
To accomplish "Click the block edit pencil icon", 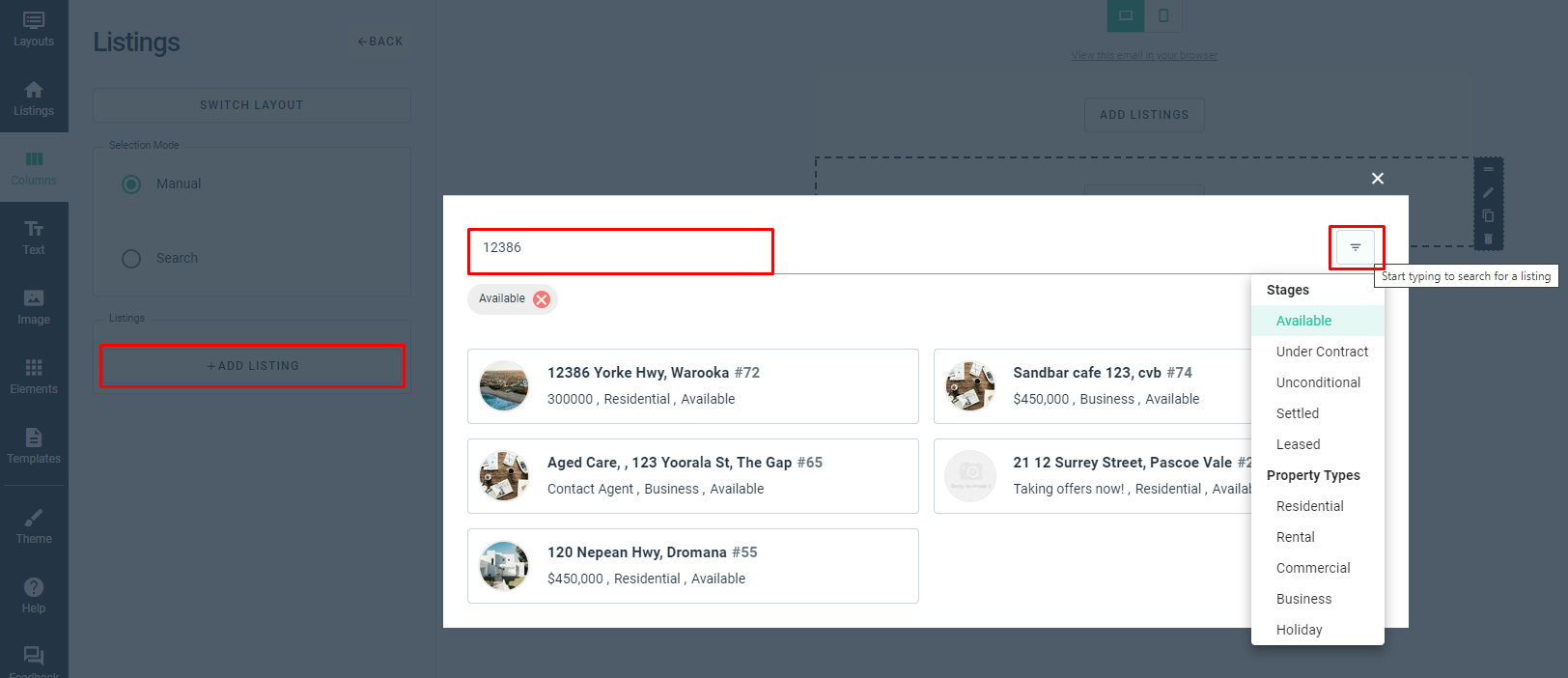I will pyautogui.click(x=1488, y=192).
